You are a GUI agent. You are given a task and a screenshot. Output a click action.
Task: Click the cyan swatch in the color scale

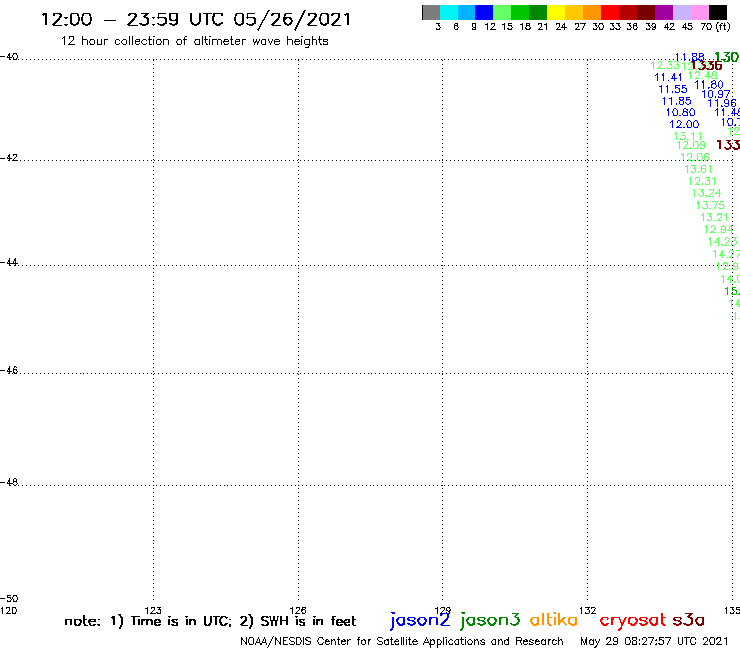pyautogui.click(x=449, y=12)
